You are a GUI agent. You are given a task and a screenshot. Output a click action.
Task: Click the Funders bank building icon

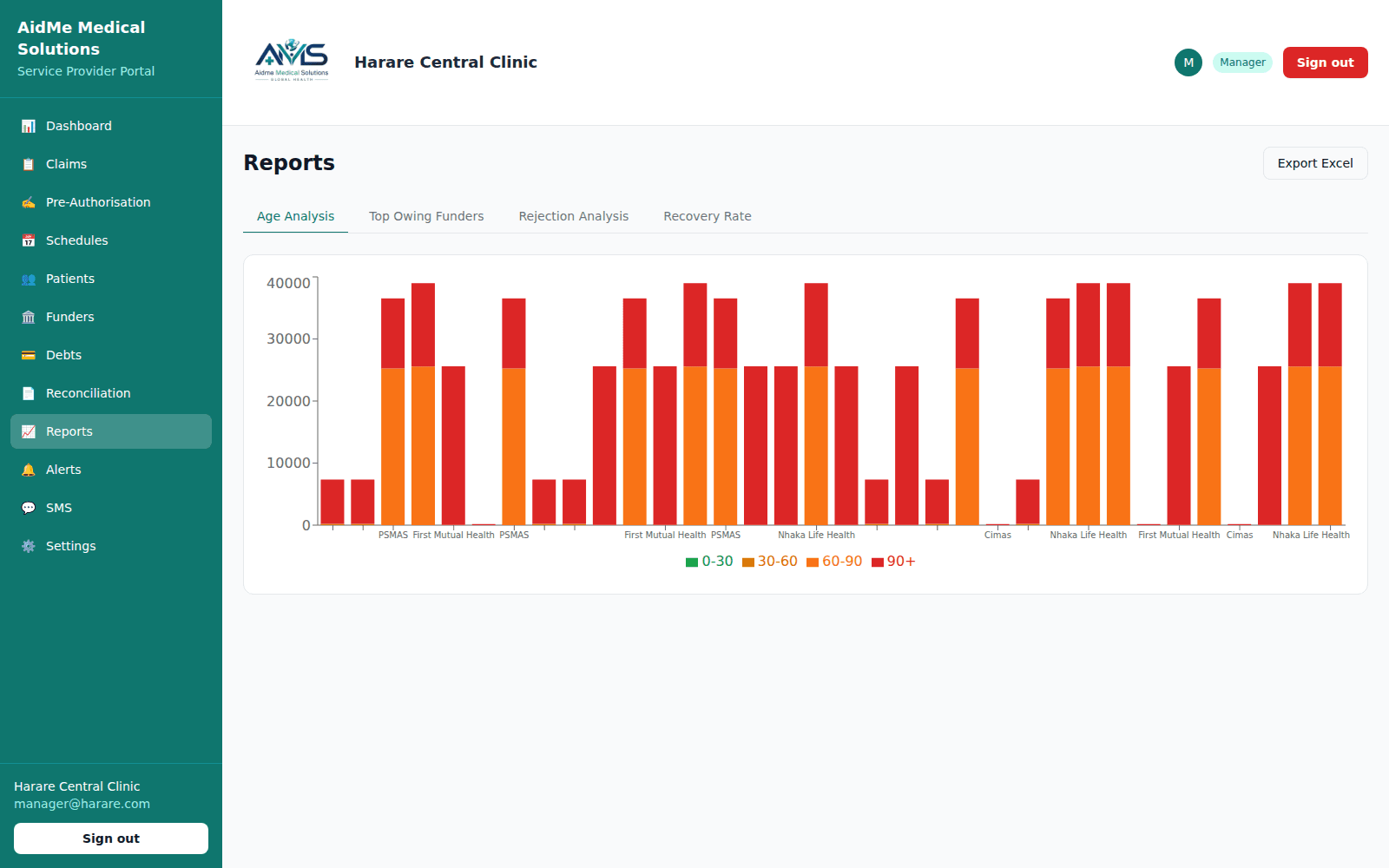[29, 317]
